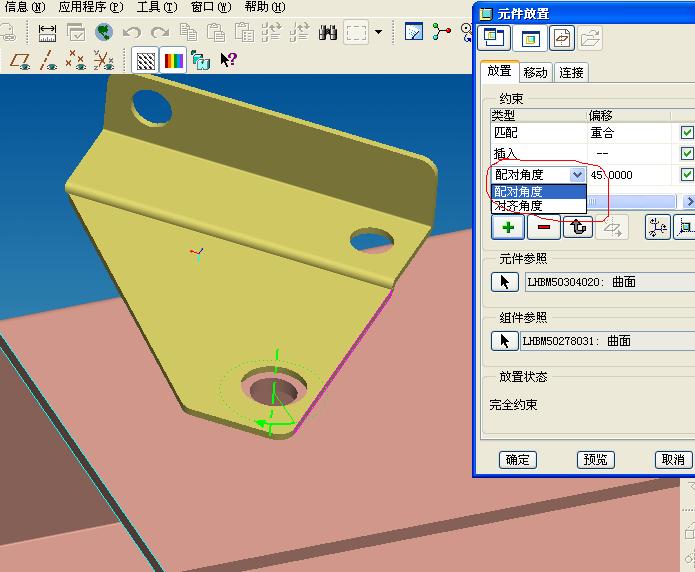The image size is (695, 572).
Task: Click the model tree layers icon
Action: point(200,61)
